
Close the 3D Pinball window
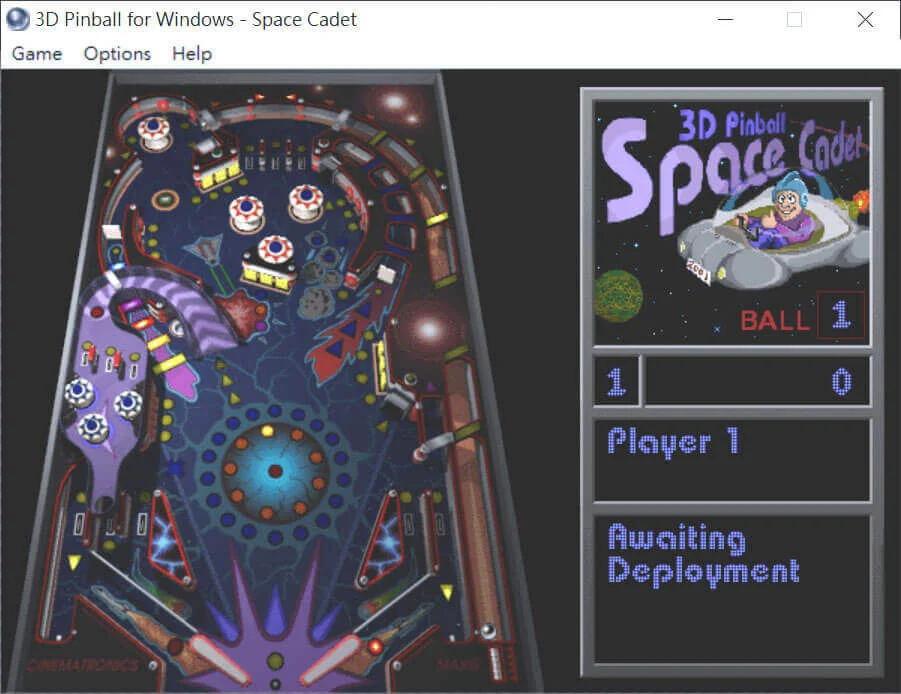[865, 19]
